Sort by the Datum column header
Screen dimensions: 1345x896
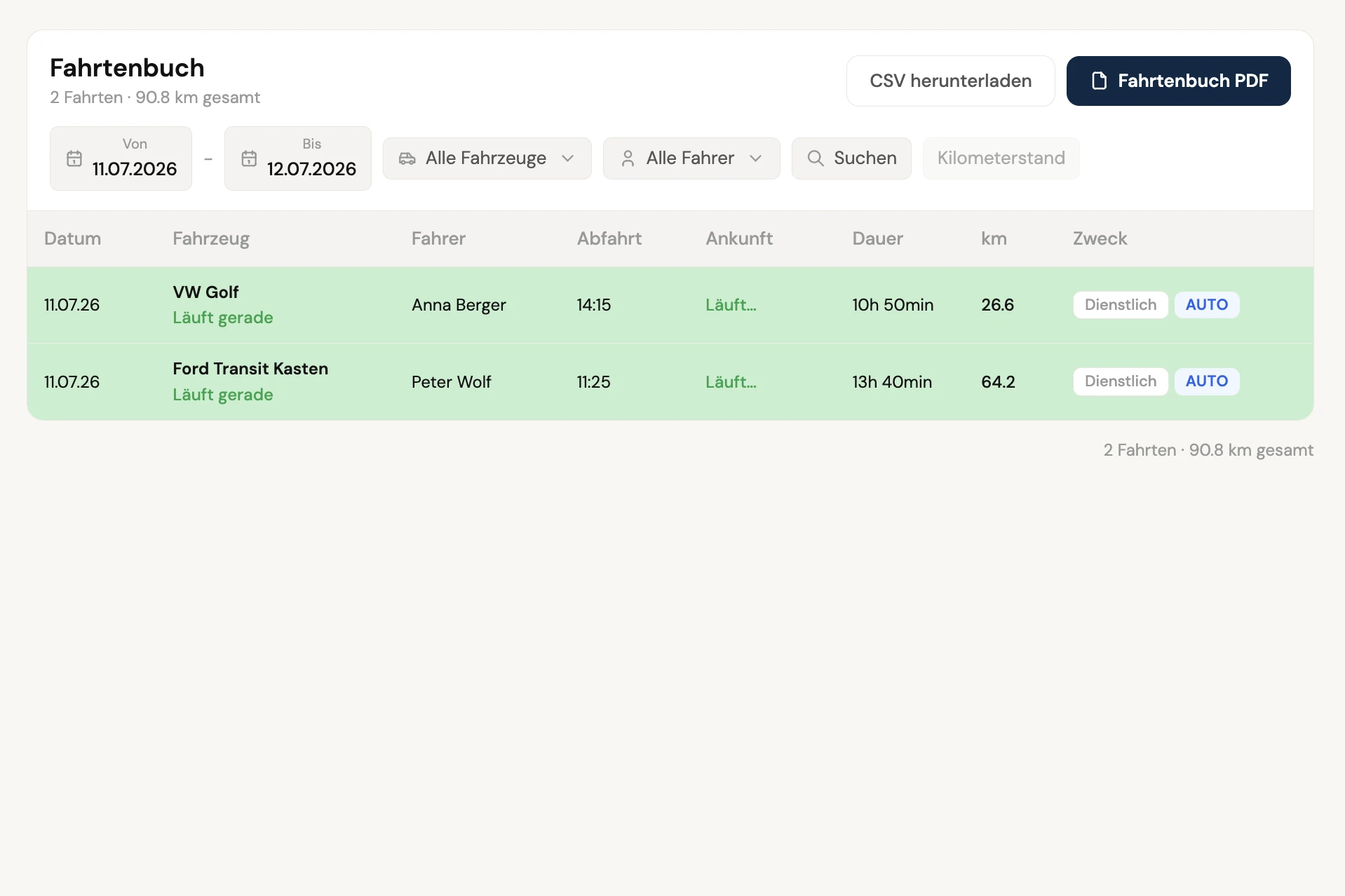[x=72, y=238]
